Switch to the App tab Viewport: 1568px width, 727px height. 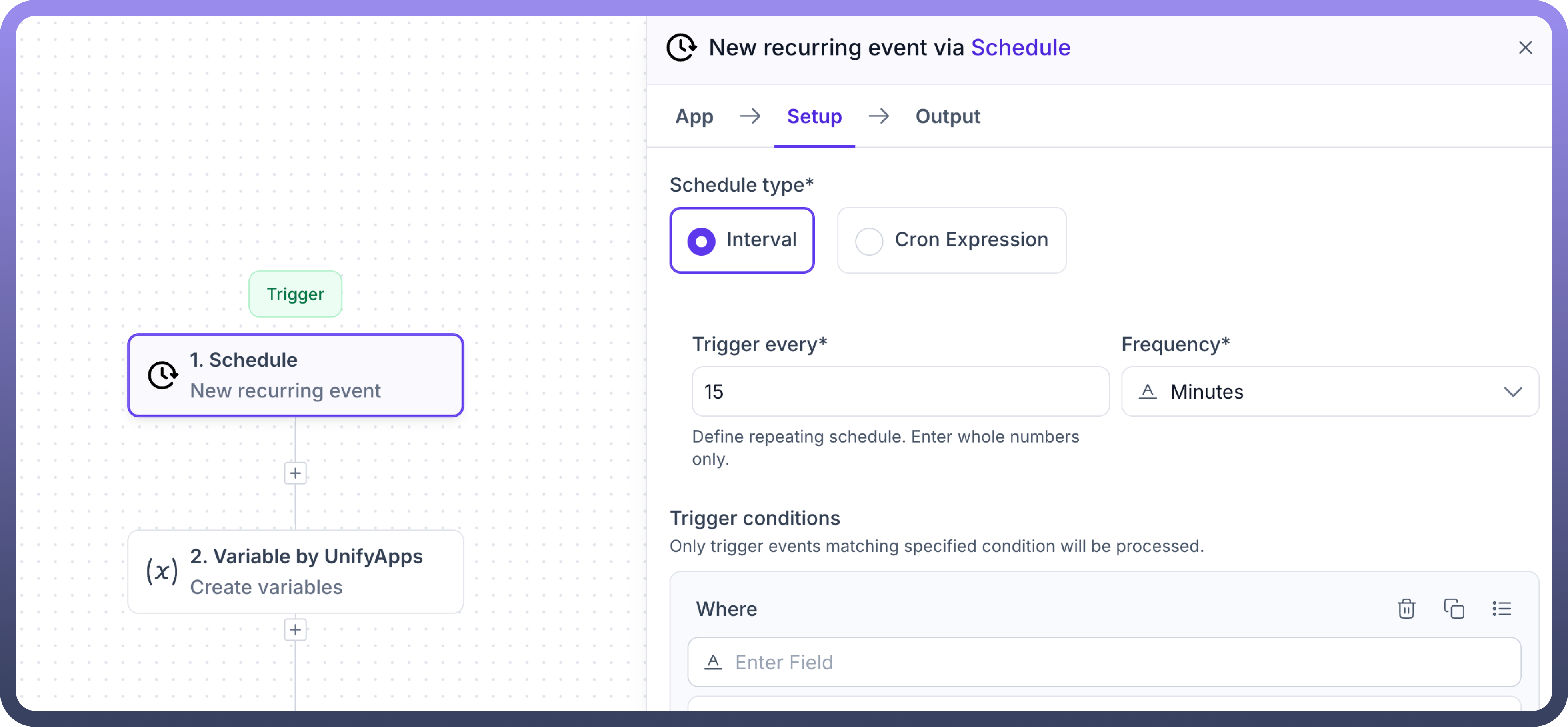[694, 116]
